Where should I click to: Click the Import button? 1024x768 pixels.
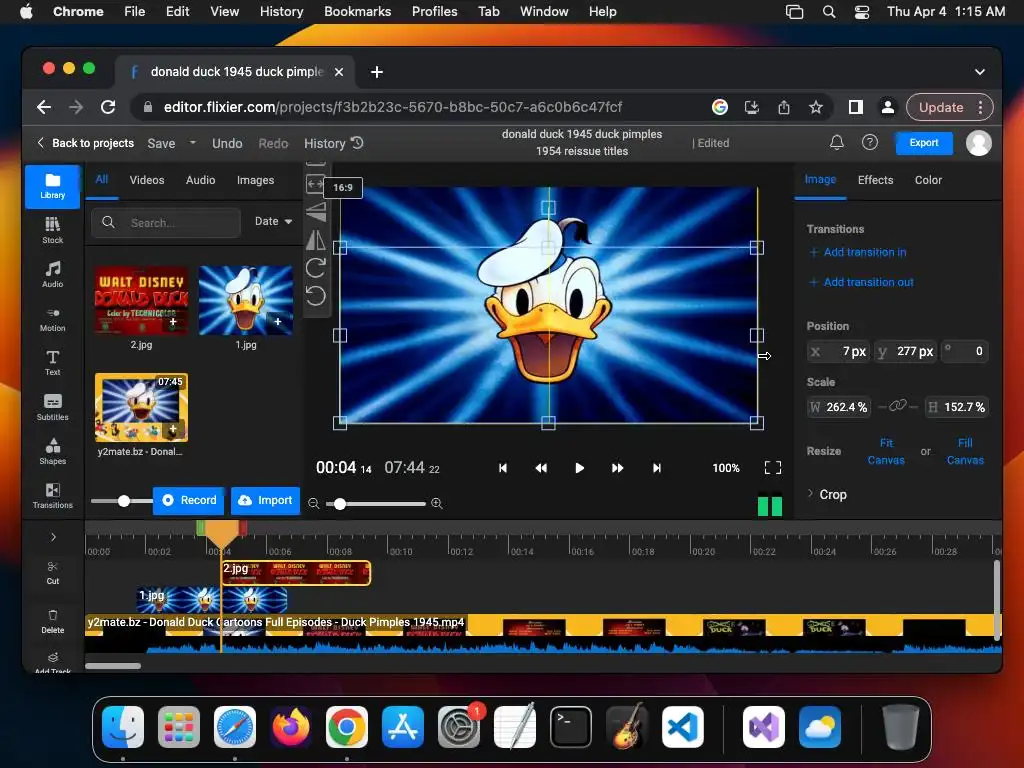click(x=265, y=500)
